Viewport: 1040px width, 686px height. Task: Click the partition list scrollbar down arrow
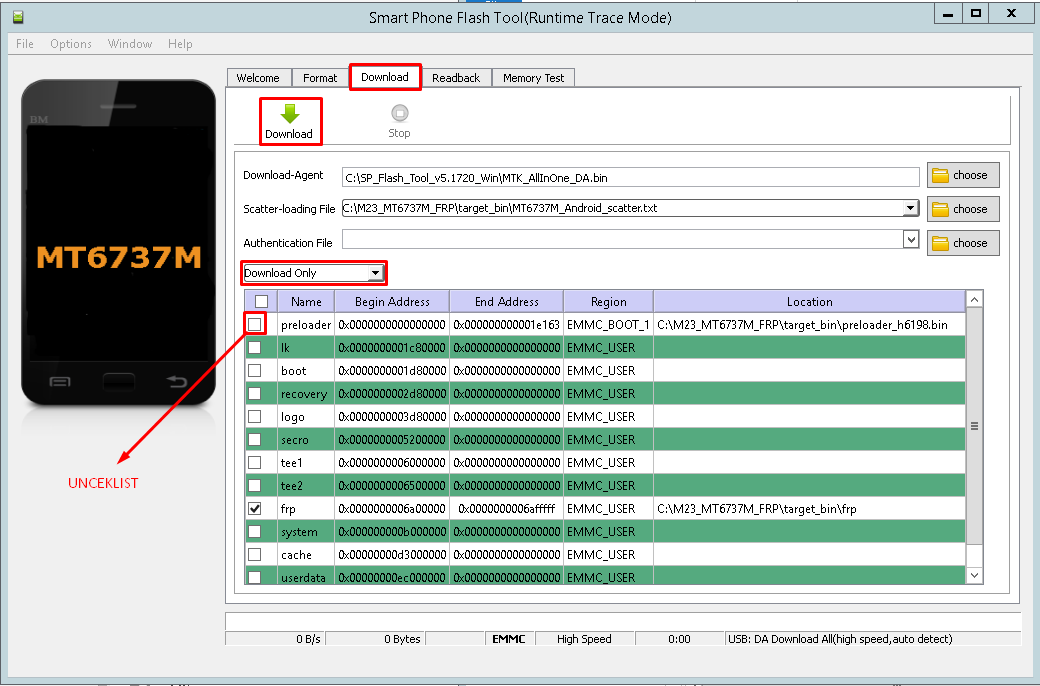point(974,575)
